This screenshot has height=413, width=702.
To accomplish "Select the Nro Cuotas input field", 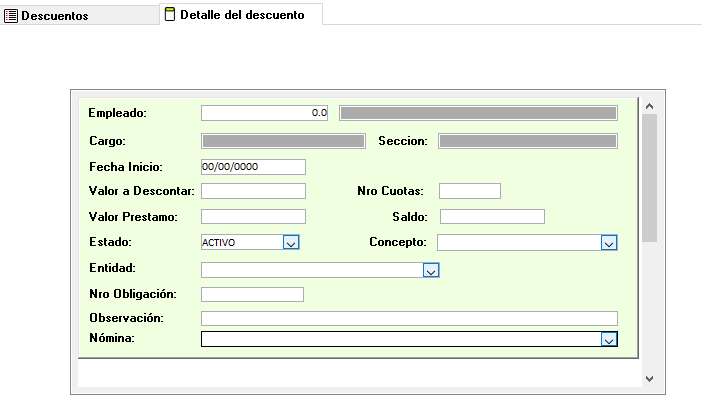I will coord(469,191).
